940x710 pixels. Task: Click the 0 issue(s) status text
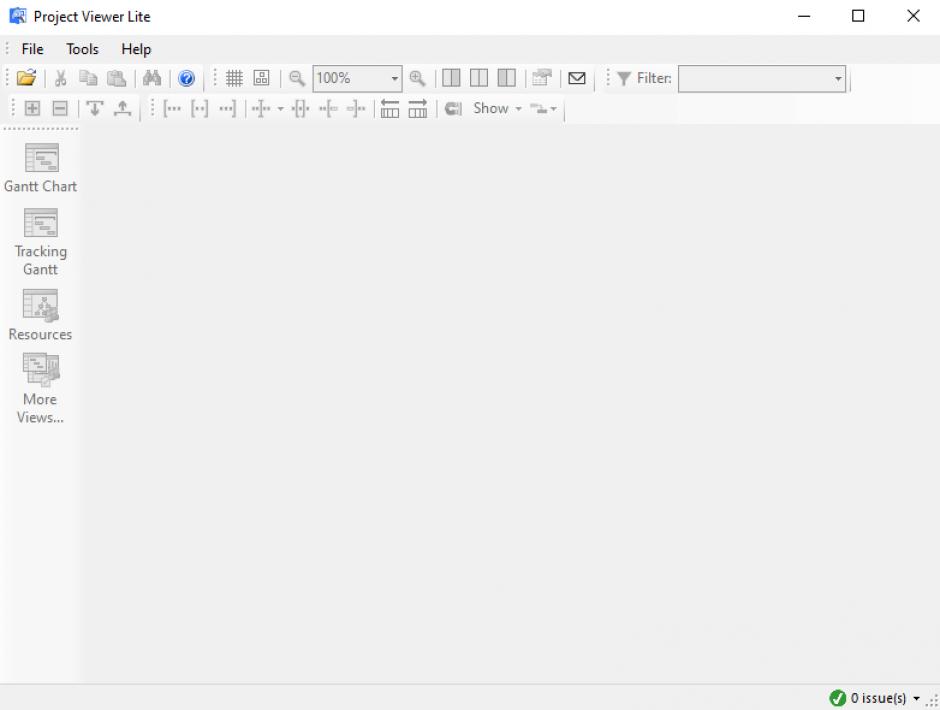click(878, 698)
